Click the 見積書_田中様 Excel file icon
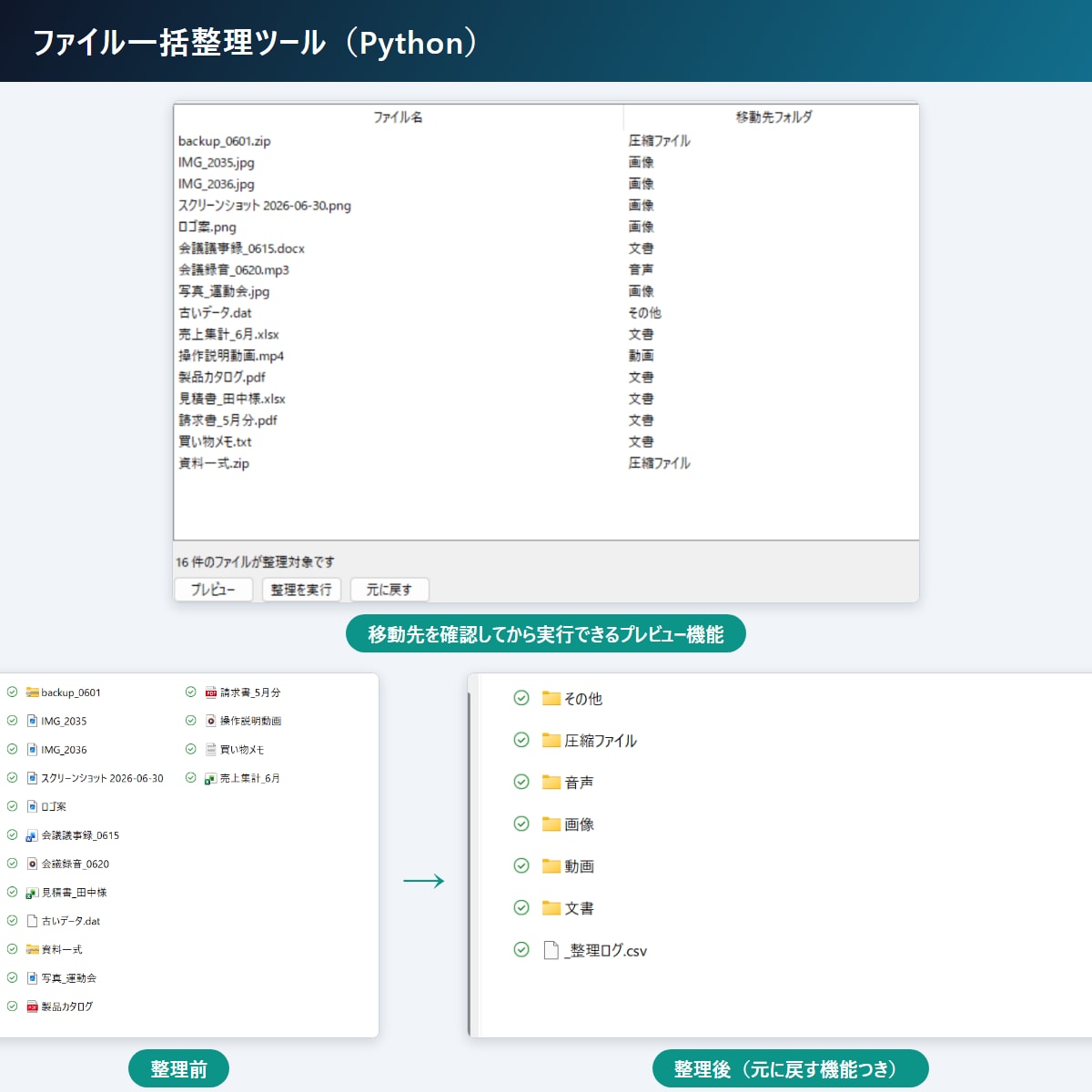1092x1092 pixels. [32, 893]
